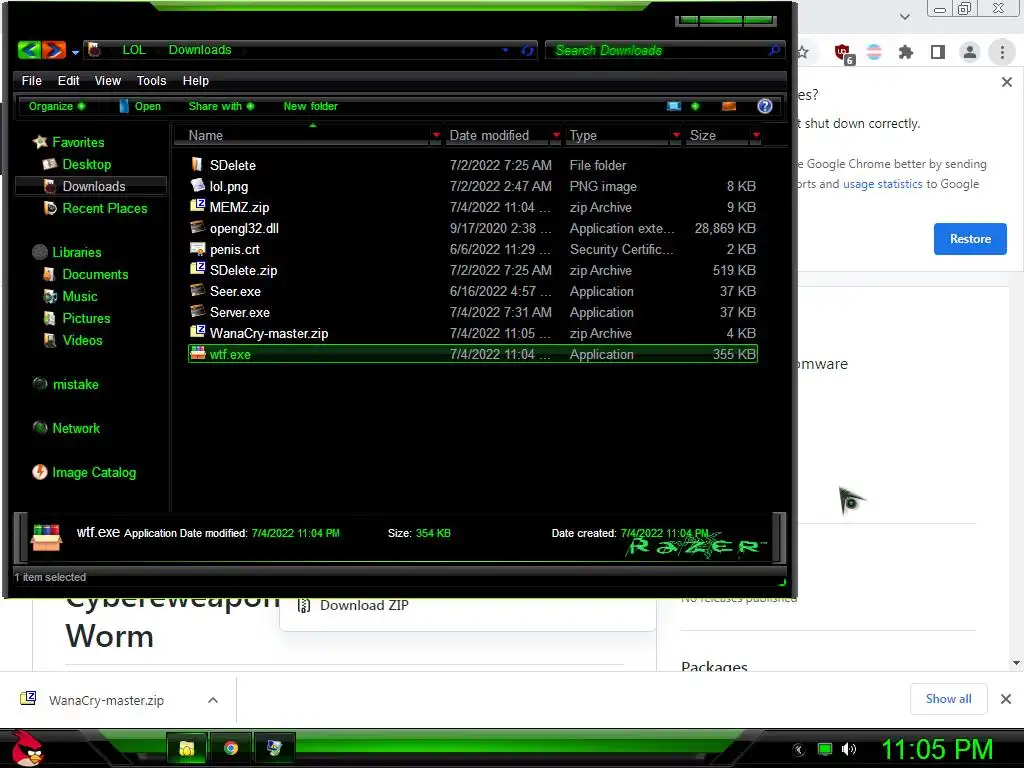Expand WanaCry-master.zip download options chevron
The image size is (1024, 768).
click(x=212, y=700)
